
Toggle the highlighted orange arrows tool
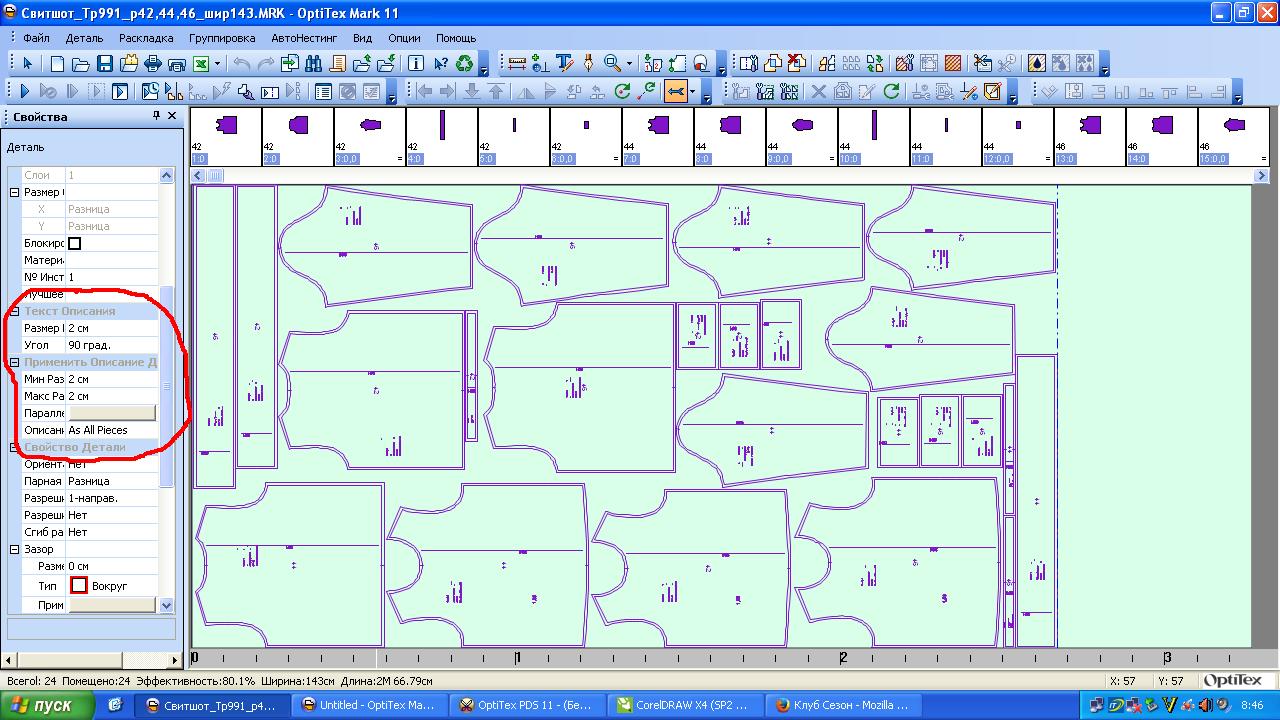(x=675, y=92)
